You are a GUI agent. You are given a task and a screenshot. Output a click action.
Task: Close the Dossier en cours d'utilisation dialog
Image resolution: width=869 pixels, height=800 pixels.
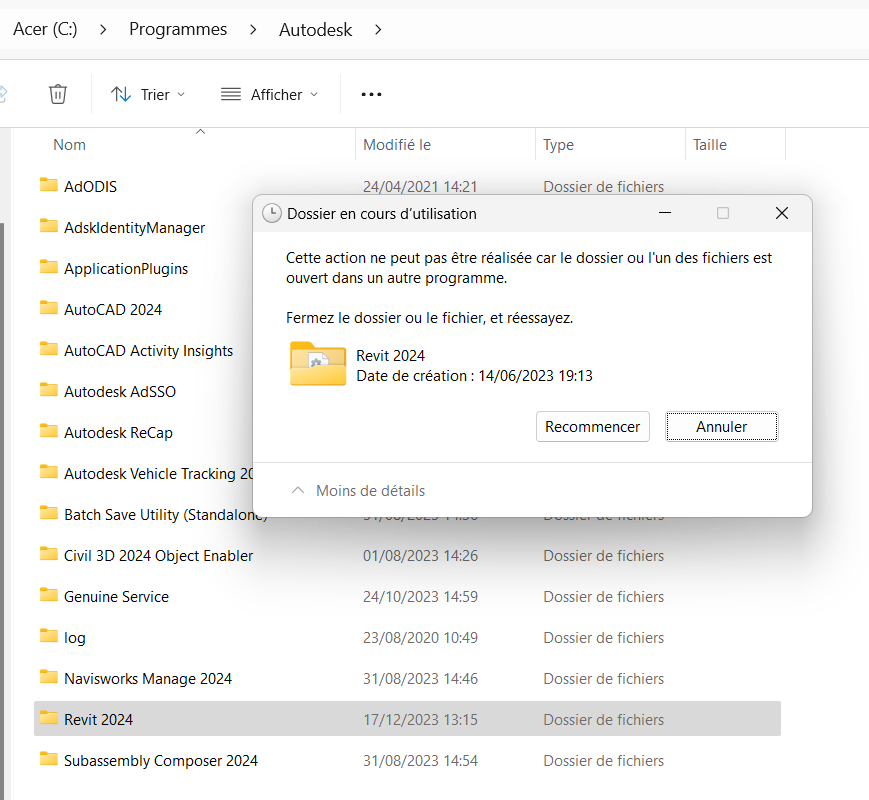point(781,213)
